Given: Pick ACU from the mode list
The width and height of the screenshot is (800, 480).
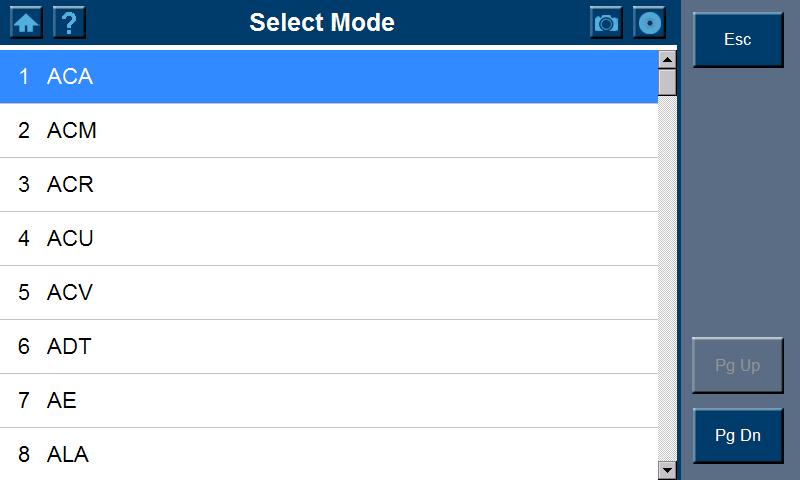Looking at the screenshot, I should tap(328, 239).
